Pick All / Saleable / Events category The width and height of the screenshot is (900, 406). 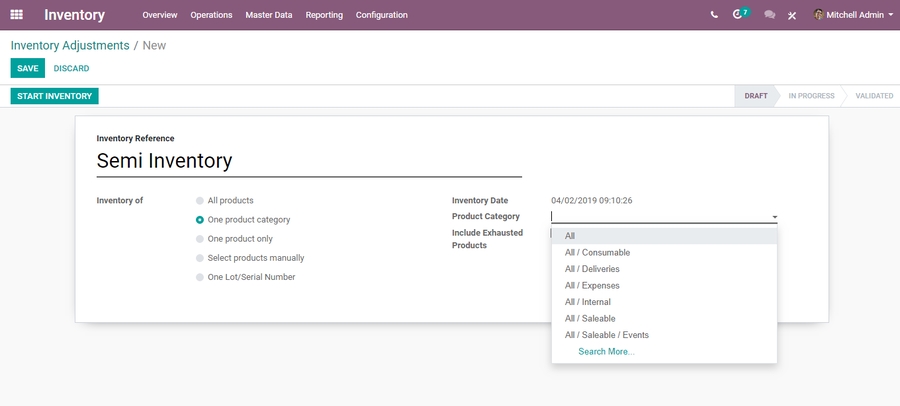(606, 335)
